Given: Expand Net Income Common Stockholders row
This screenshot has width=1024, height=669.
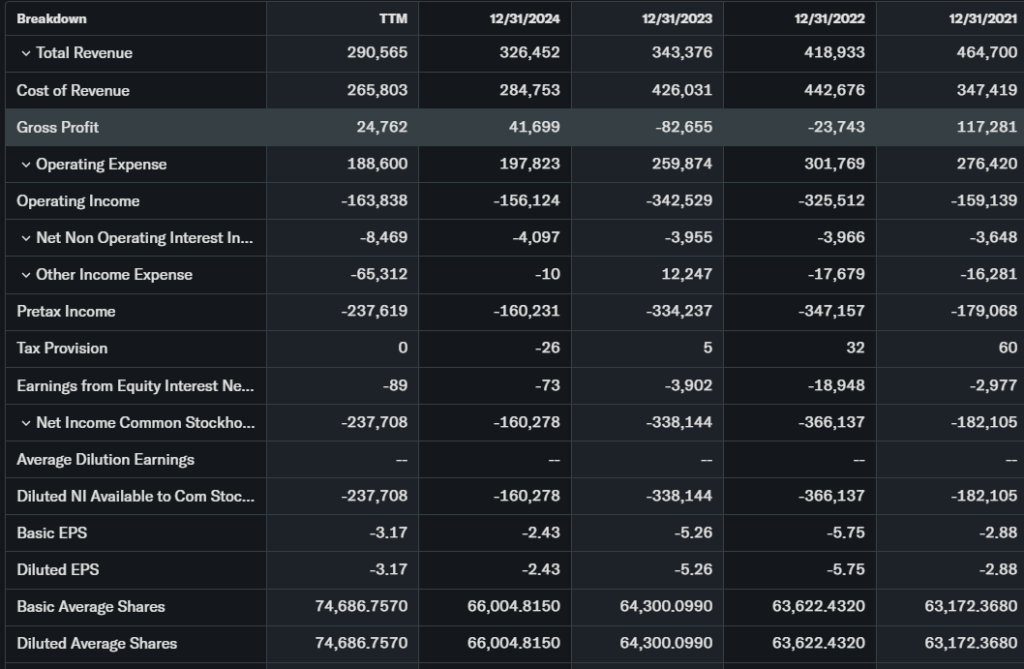Looking at the screenshot, I should pyautogui.click(x=25, y=423).
